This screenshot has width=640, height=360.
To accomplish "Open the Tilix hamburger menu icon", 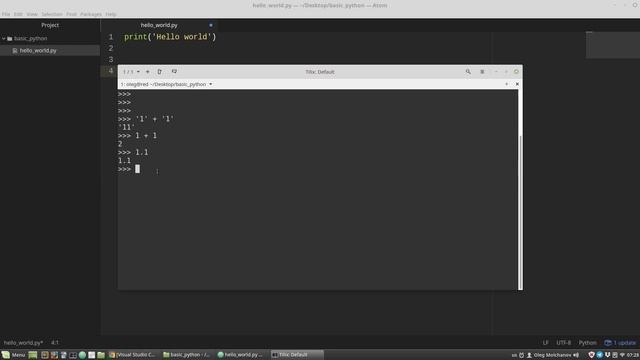I will pyautogui.click(x=482, y=72).
